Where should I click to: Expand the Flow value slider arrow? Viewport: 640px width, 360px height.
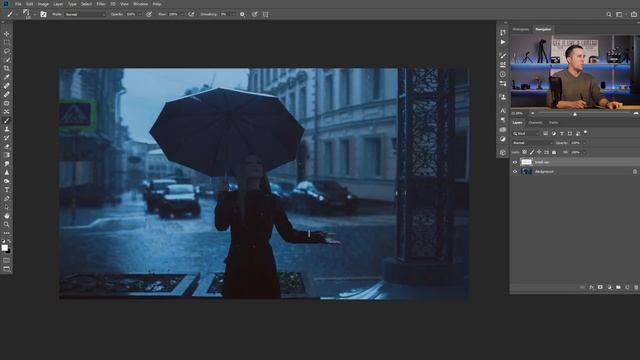182,14
